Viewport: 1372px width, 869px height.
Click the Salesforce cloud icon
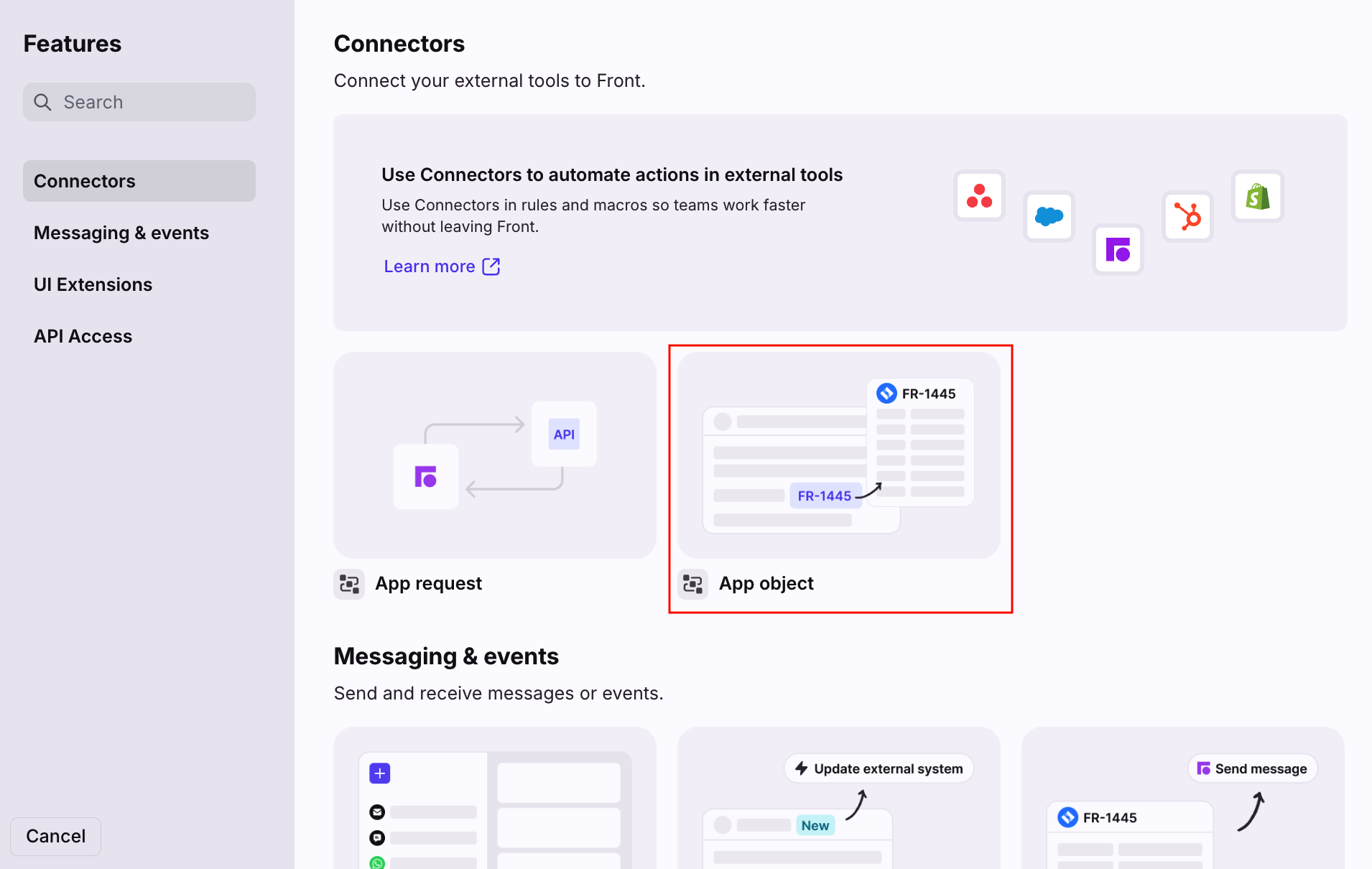tap(1049, 216)
